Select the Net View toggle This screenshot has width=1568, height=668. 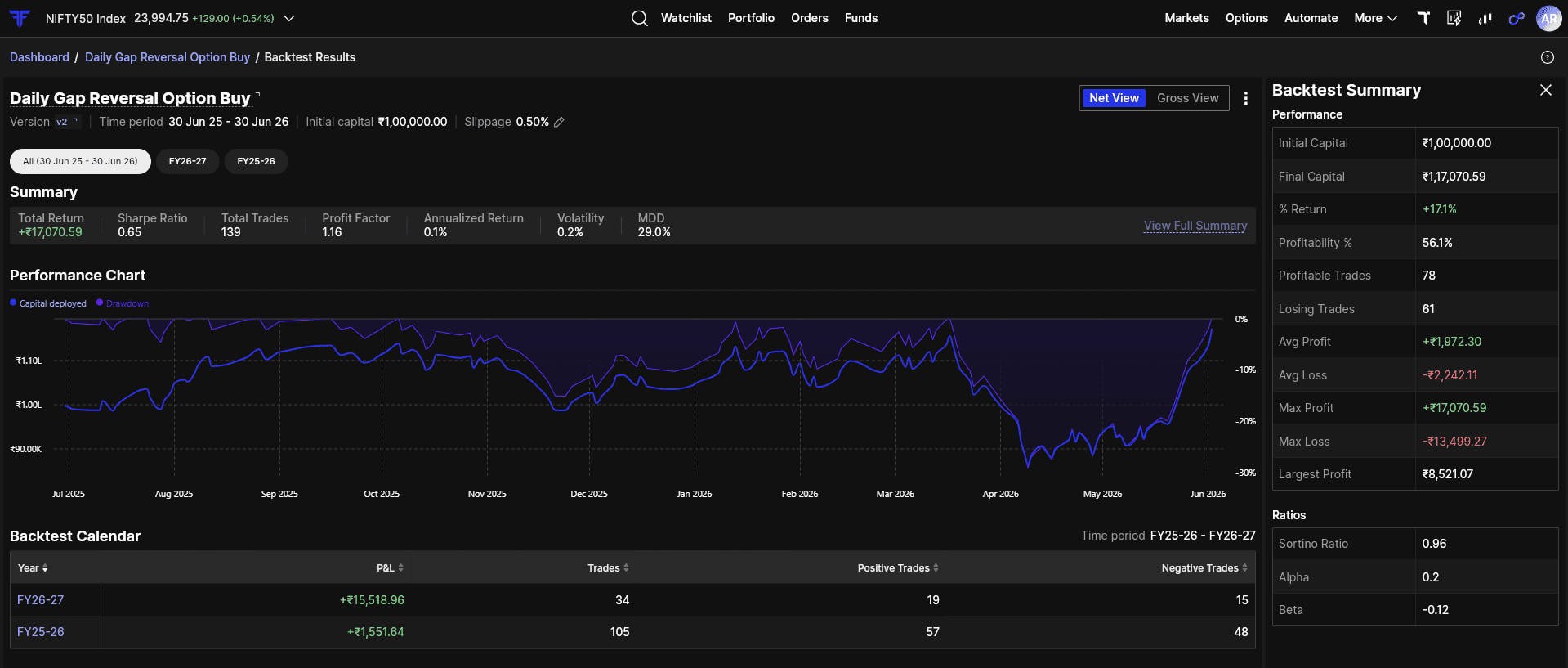[x=1114, y=98]
